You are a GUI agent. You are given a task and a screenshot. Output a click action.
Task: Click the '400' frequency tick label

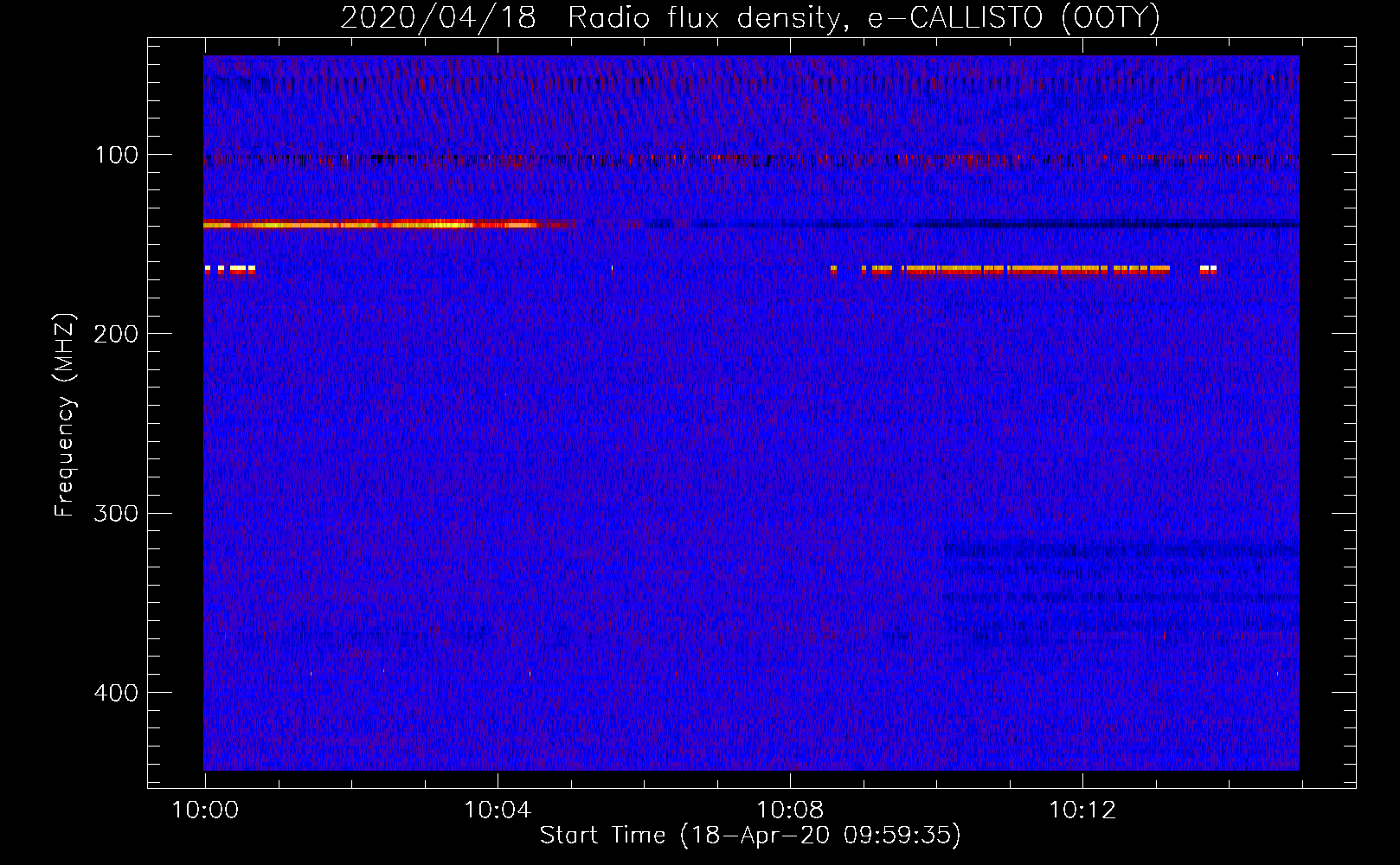117,693
